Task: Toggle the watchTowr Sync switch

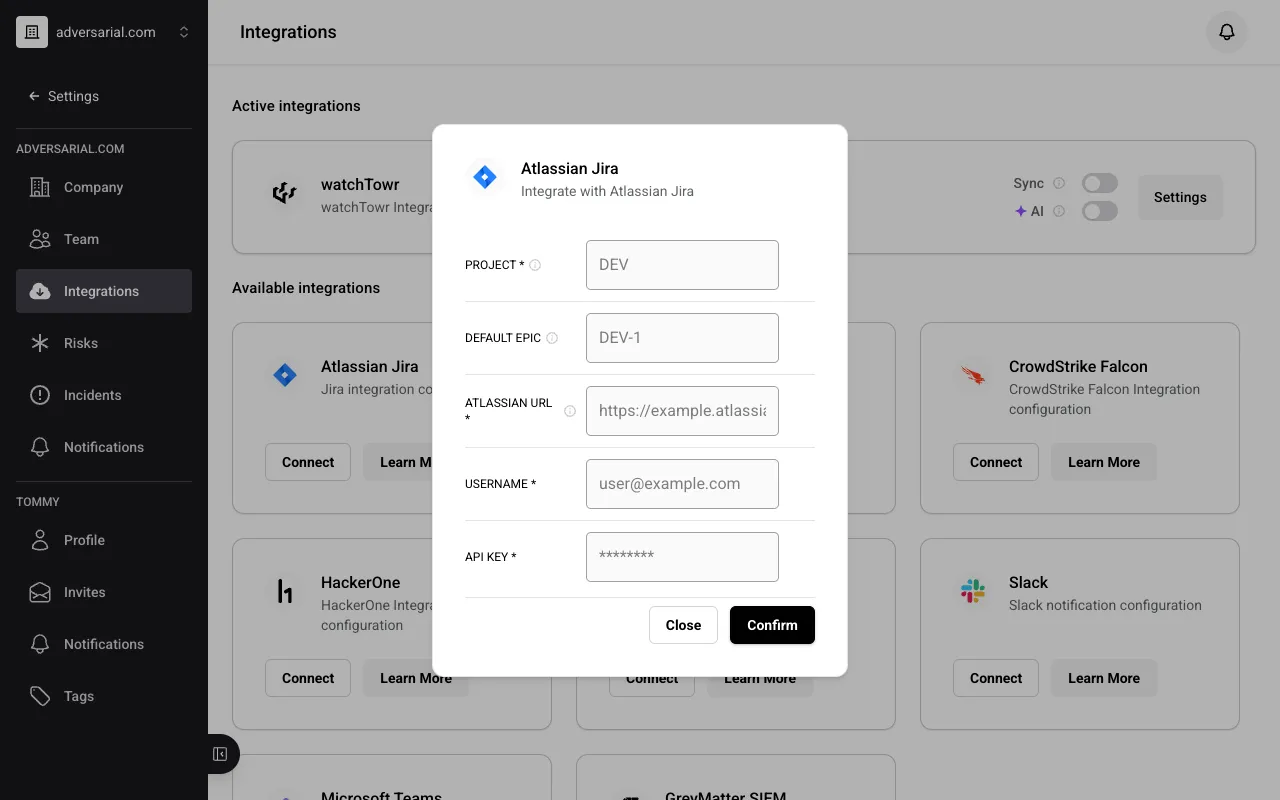Action: 1100,183
